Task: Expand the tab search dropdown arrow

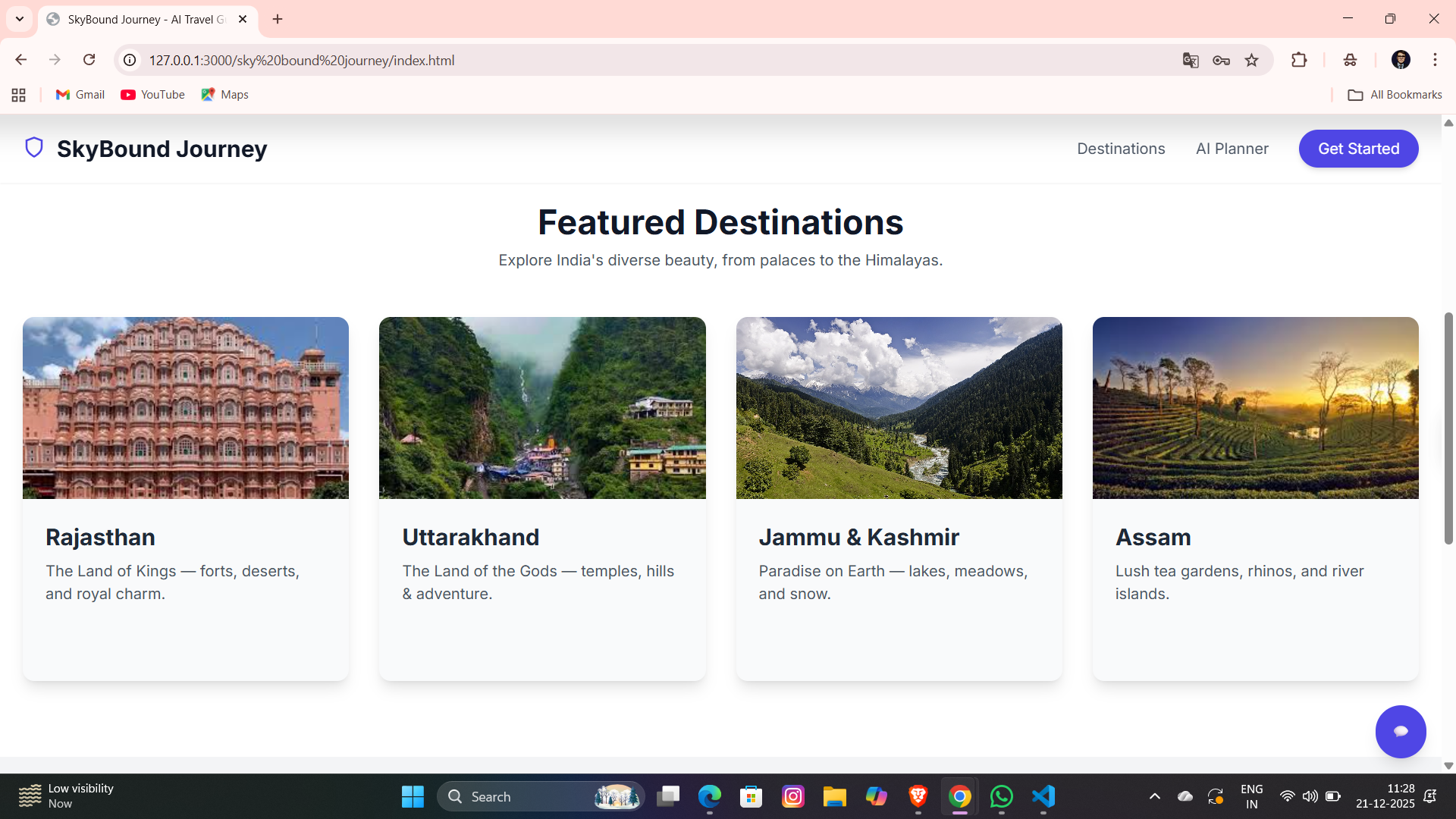Action: point(20,19)
